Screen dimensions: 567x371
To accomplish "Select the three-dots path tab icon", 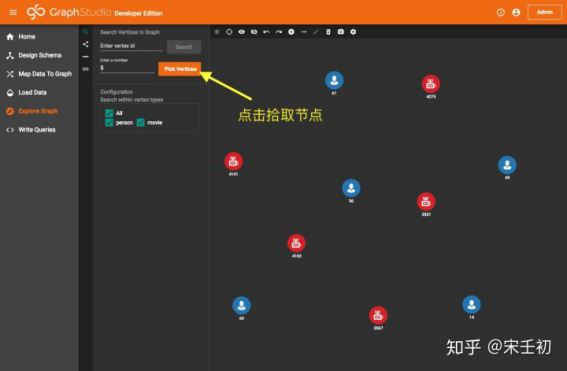I will pos(85,57).
